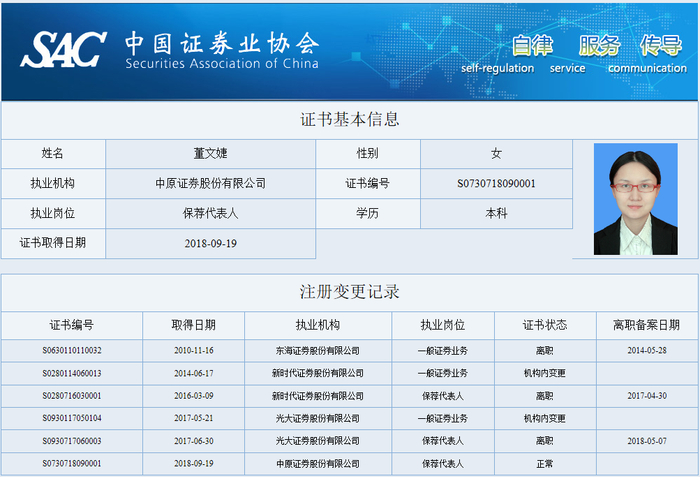Select the 证书基本信息 section heading
700x477 pixels.
[350, 119]
